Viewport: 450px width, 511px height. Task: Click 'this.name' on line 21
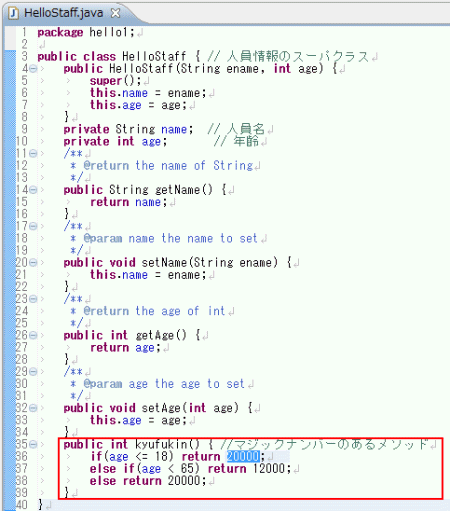point(119,275)
